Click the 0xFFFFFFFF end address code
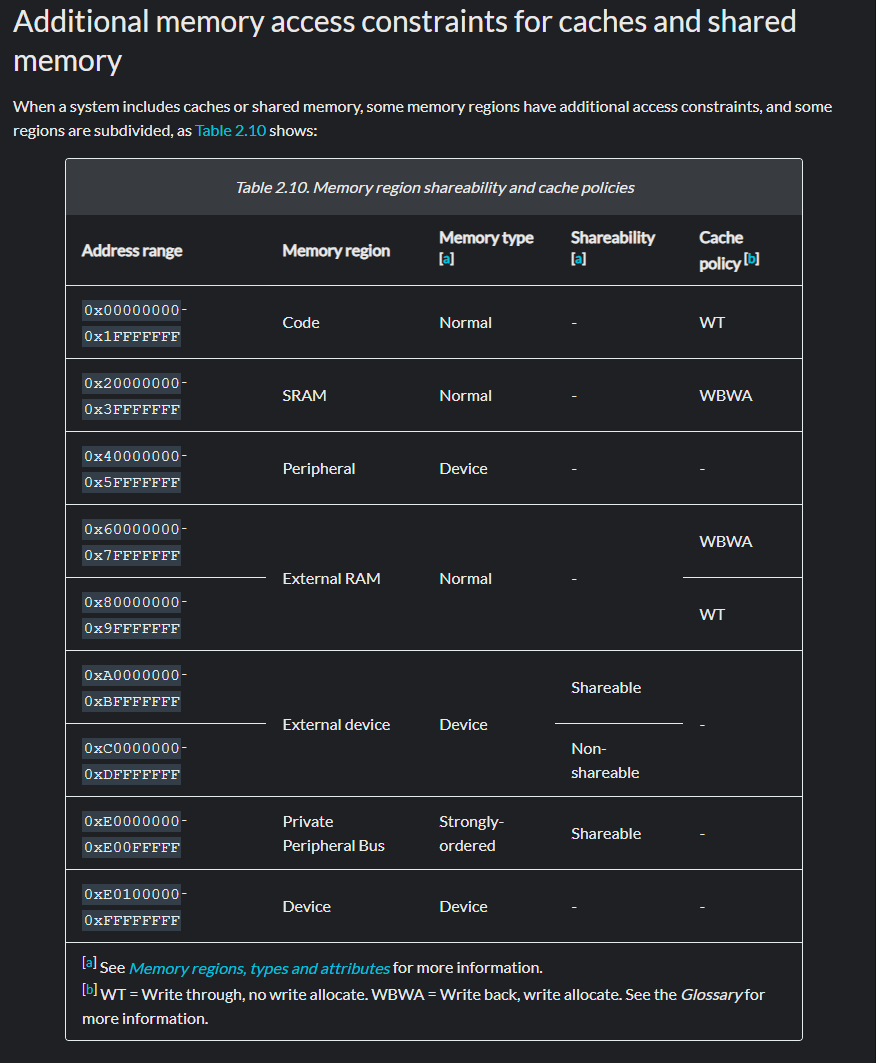Screen dimensions: 876x1063 coord(132,920)
